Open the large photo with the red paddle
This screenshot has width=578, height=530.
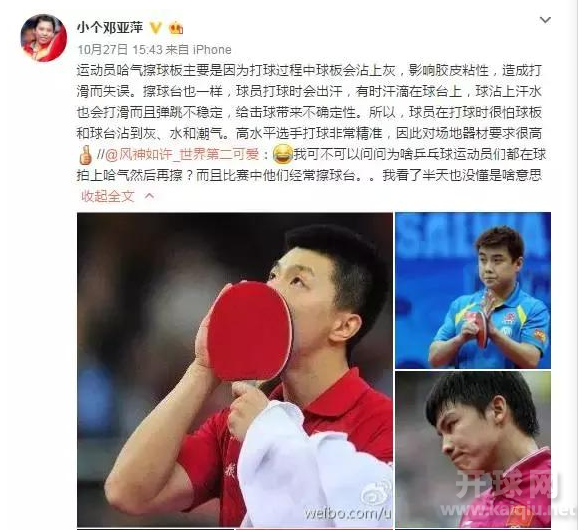pos(235,369)
